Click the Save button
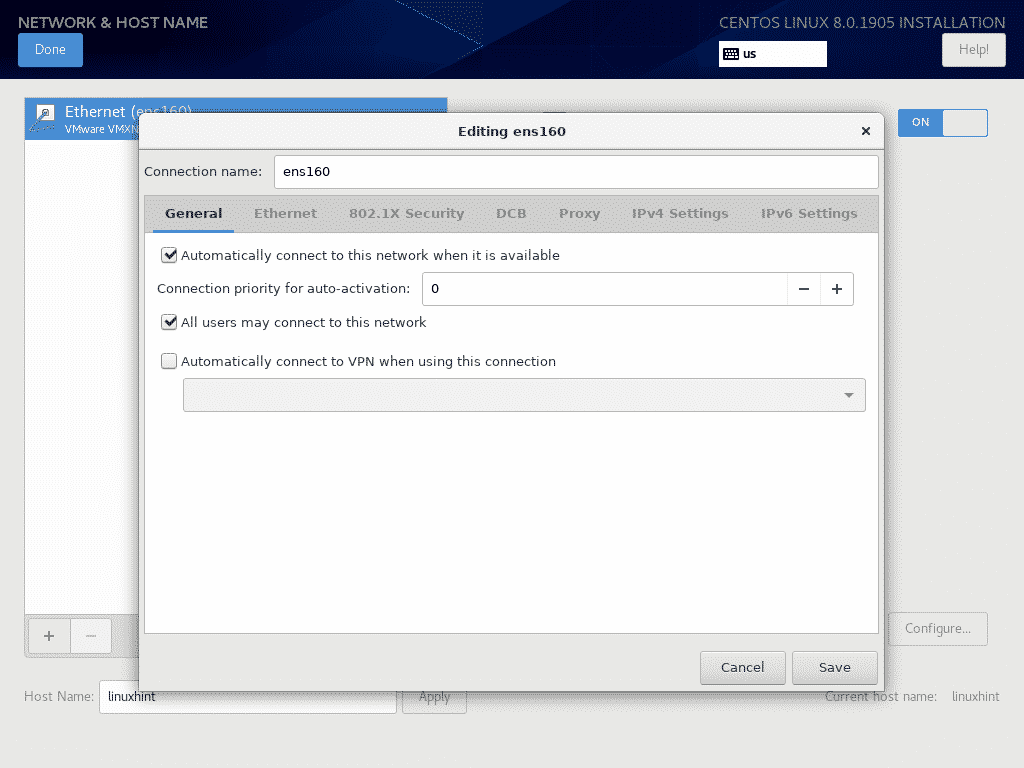Screen dimensions: 1024x768 click(x=834, y=667)
